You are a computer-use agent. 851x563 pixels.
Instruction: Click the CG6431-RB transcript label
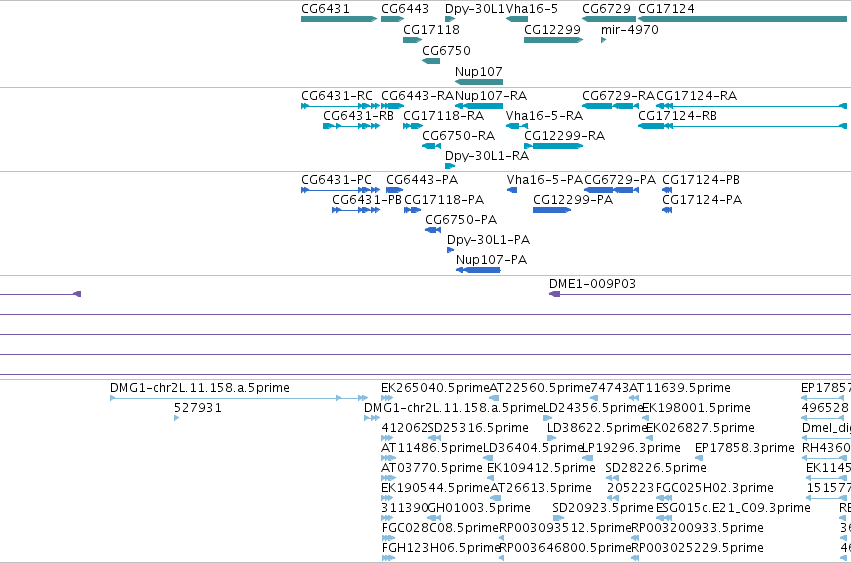click(358, 116)
